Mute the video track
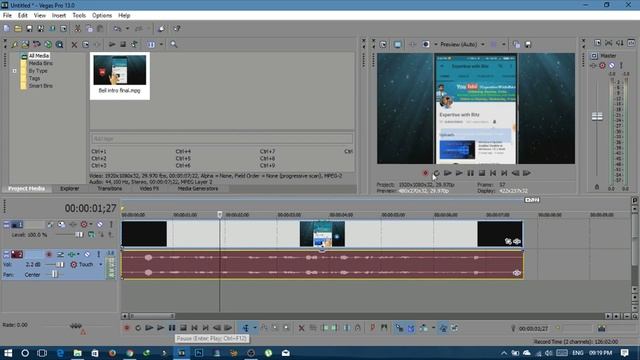 tap(100, 224)
